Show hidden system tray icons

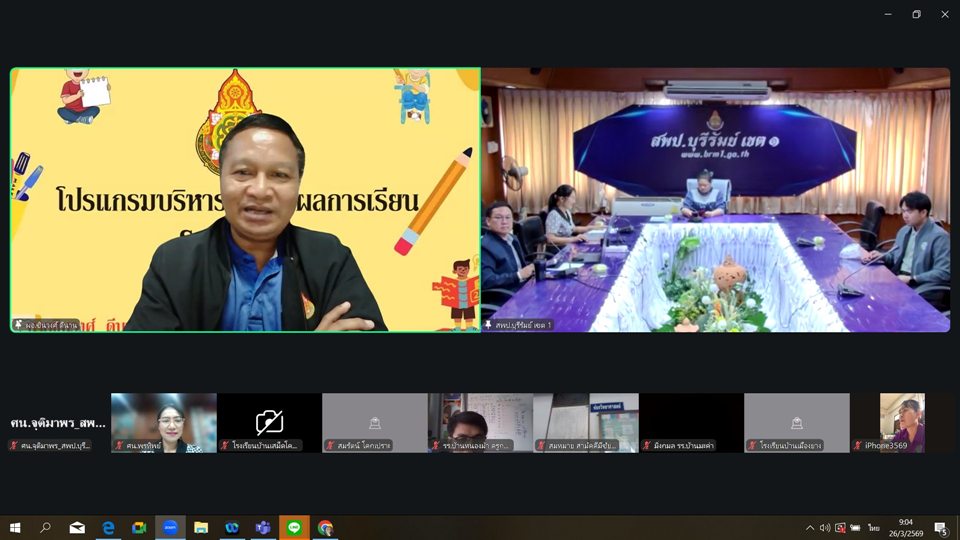point(810,527)
